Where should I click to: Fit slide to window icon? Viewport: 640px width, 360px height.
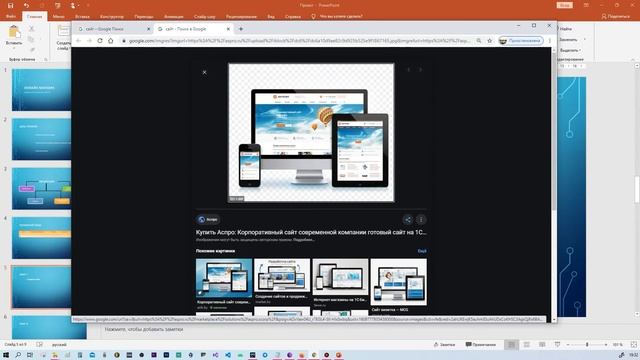[x=634, y=345]
